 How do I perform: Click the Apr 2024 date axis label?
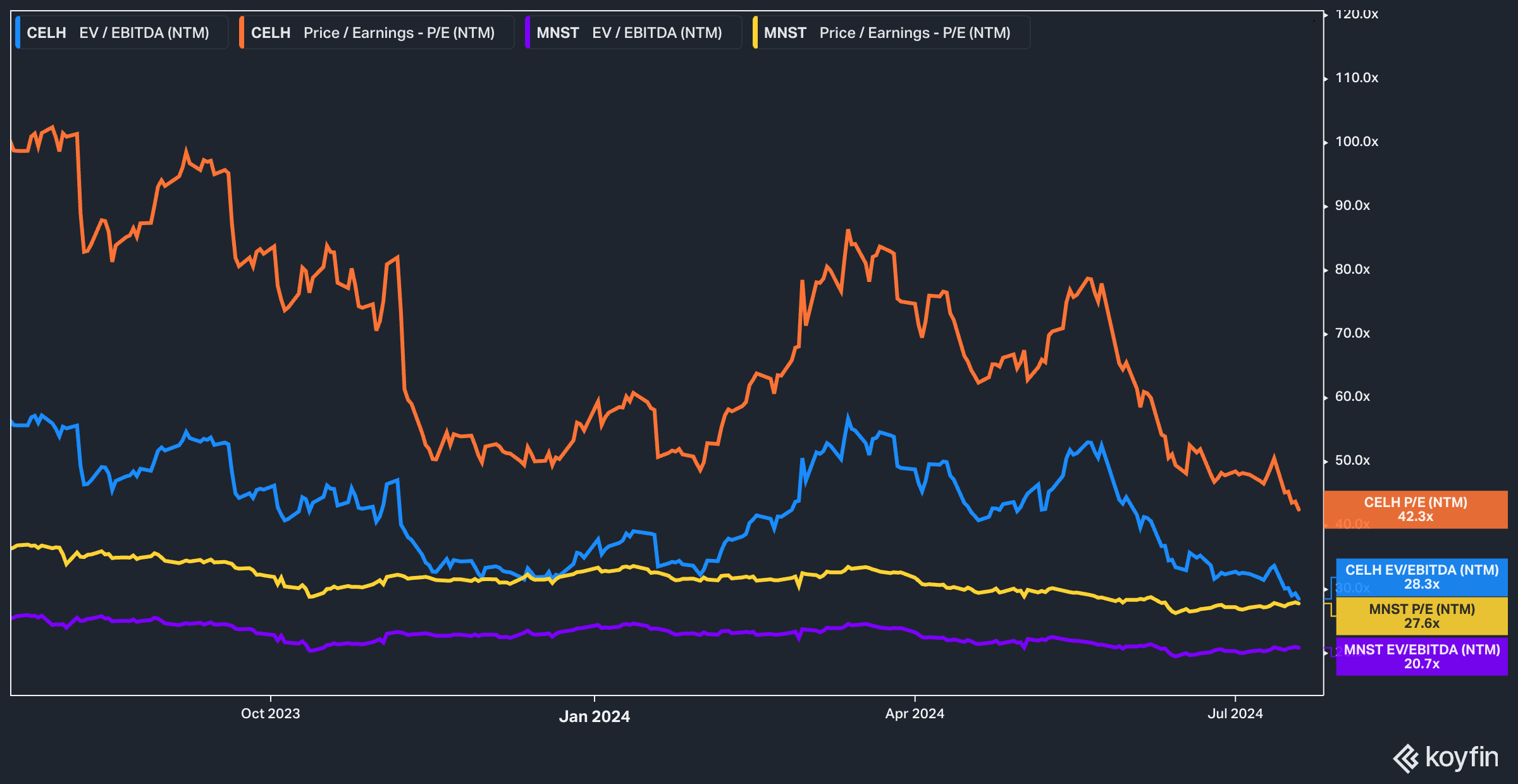click(915, 714)
